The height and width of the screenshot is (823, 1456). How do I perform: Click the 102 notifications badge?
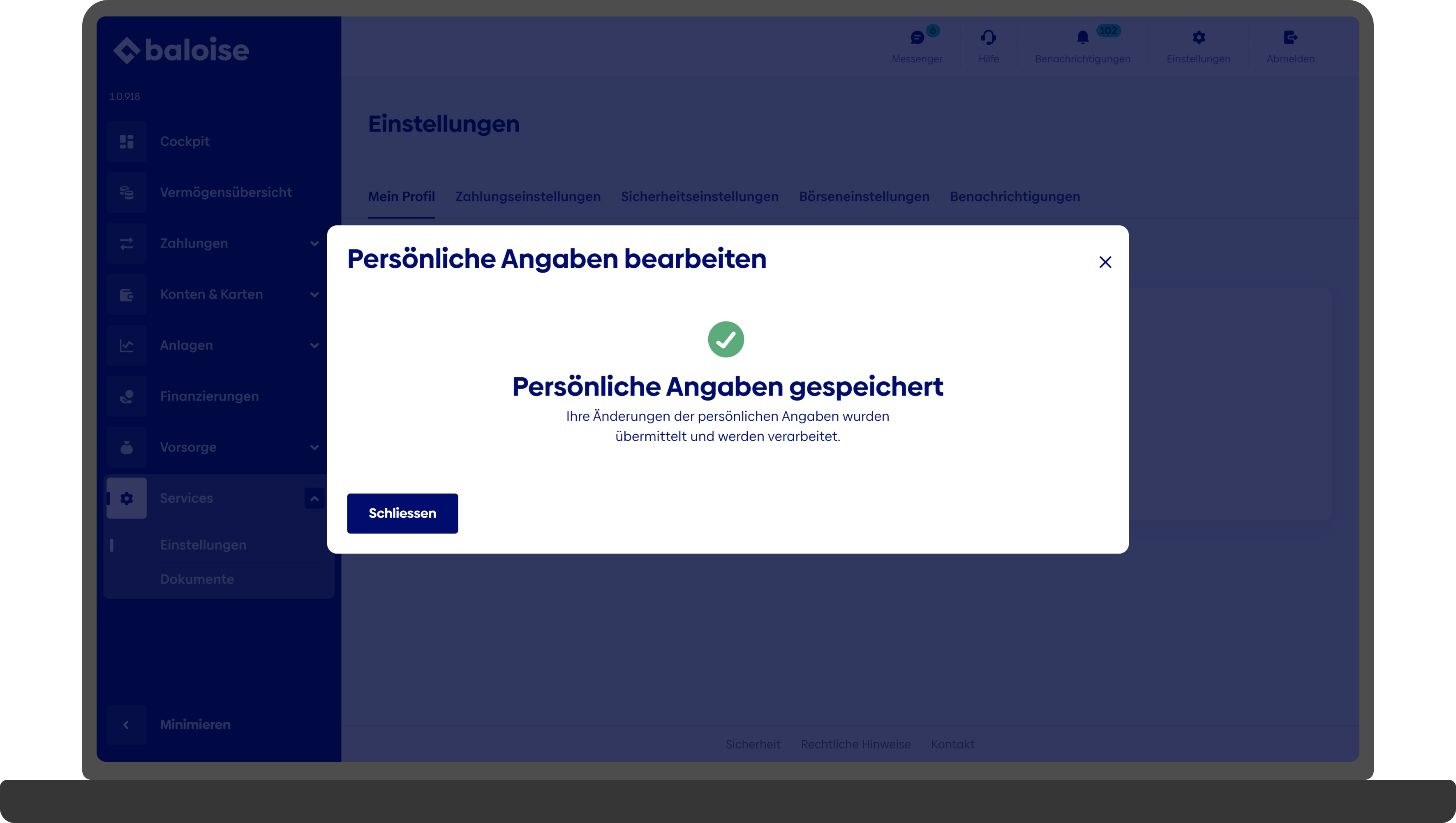point(1108,30)
